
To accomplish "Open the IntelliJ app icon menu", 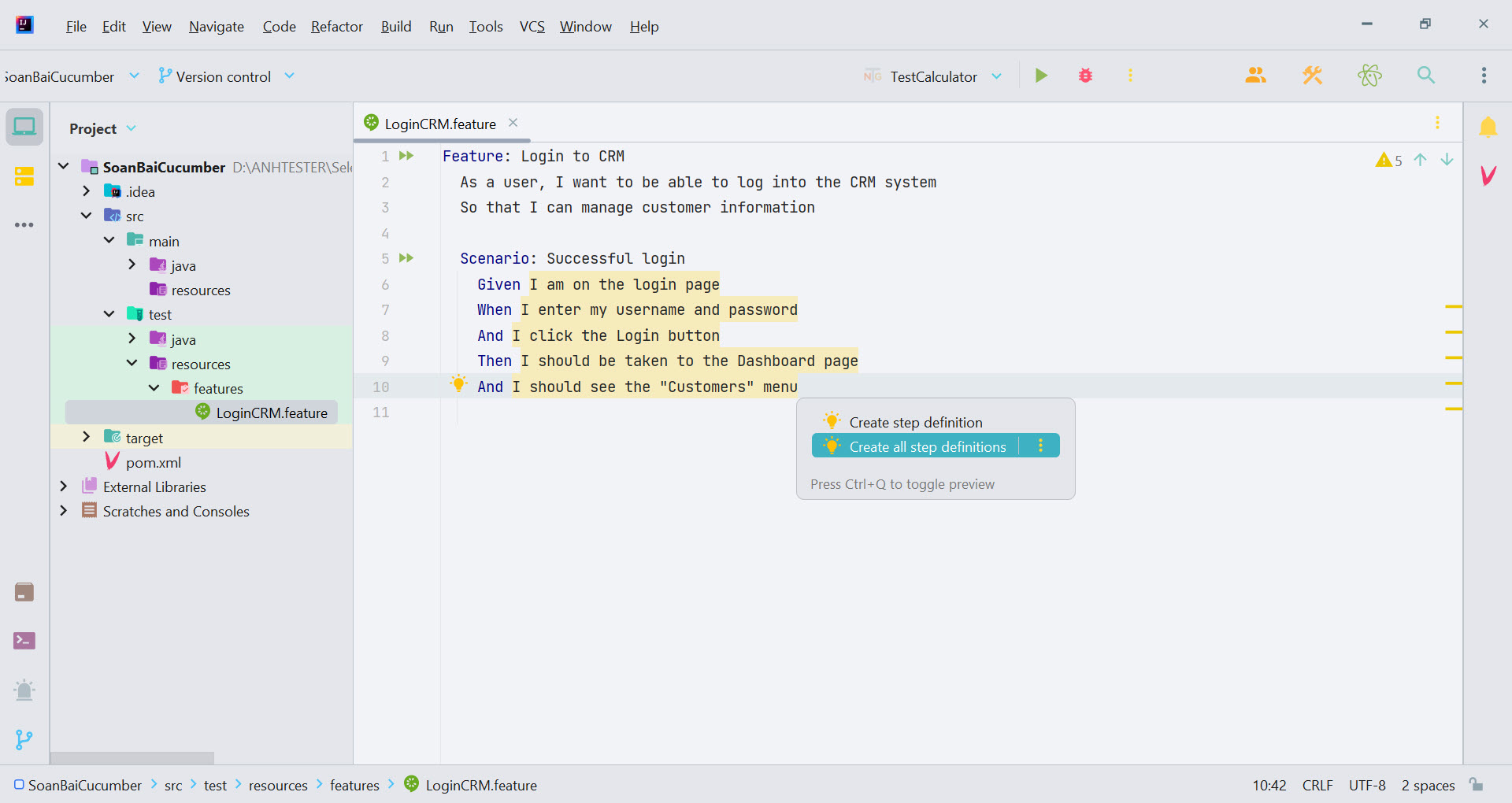I will pyautogui.click(x=24, y=25).
